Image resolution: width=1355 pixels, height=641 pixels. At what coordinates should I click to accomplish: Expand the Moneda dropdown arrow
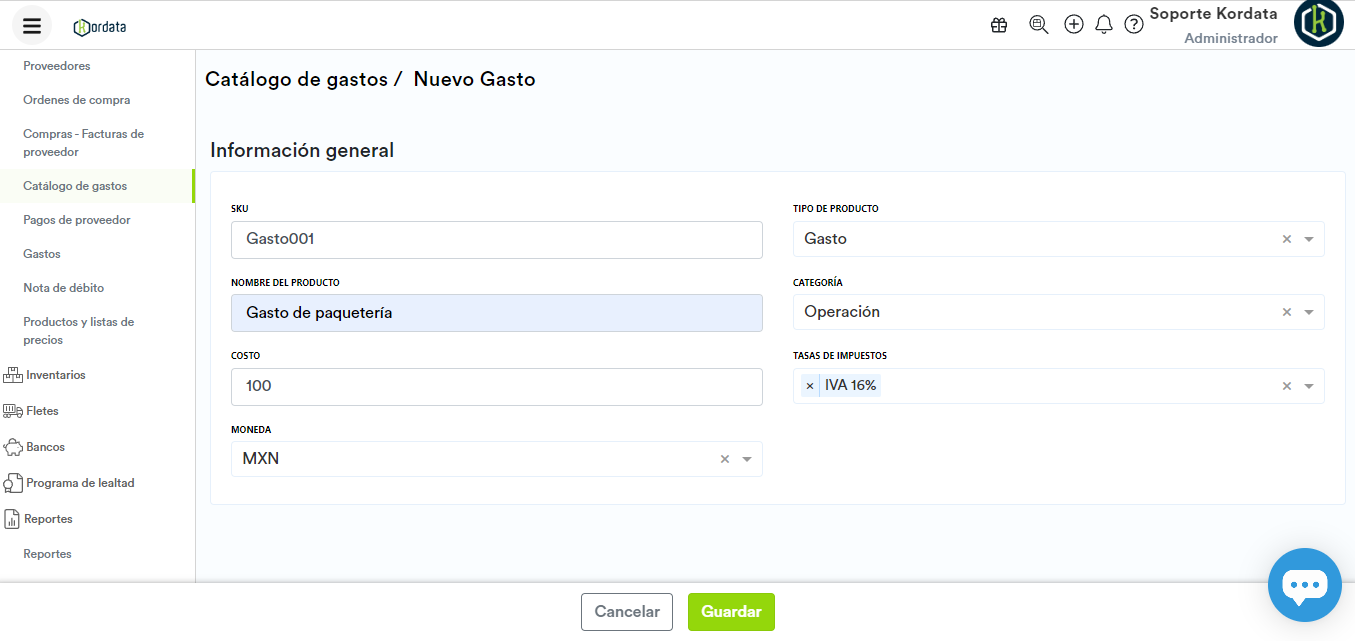pos(747,459)
